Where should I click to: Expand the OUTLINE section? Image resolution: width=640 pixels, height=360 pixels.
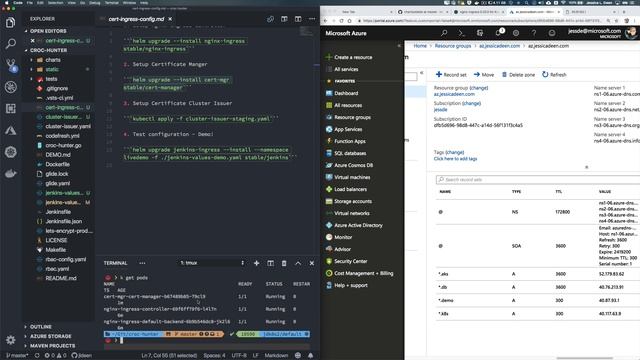41,327
